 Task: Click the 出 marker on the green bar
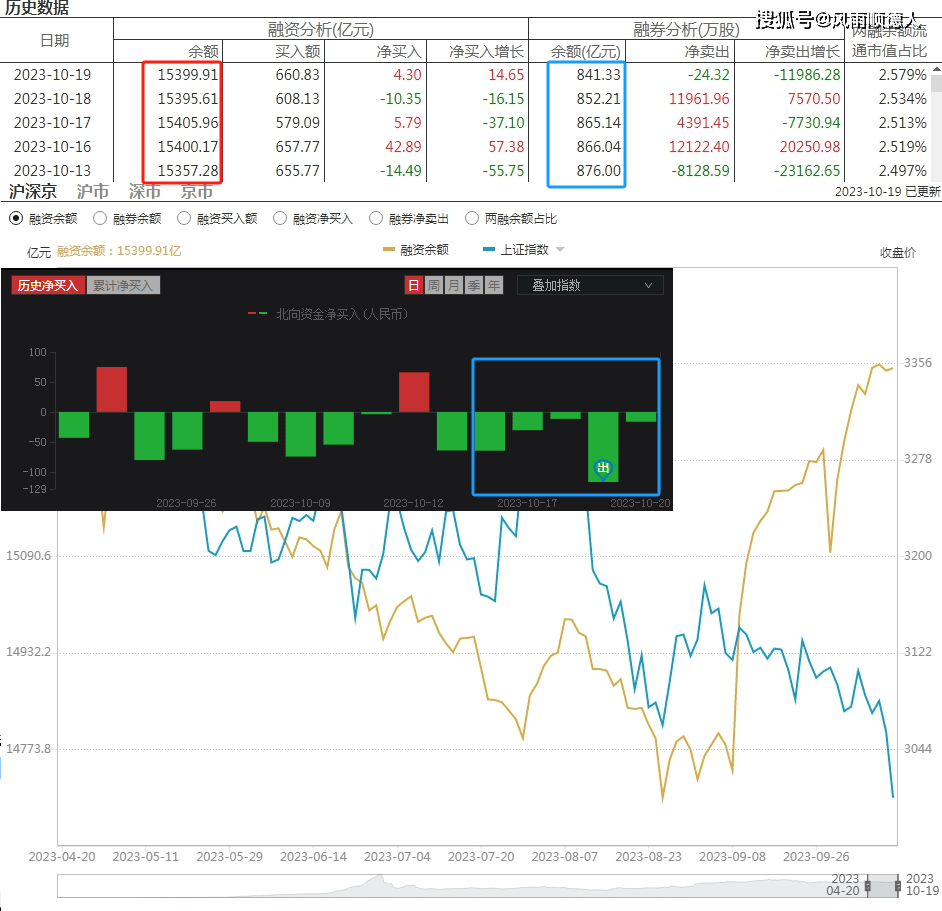[x=602, y=468]
